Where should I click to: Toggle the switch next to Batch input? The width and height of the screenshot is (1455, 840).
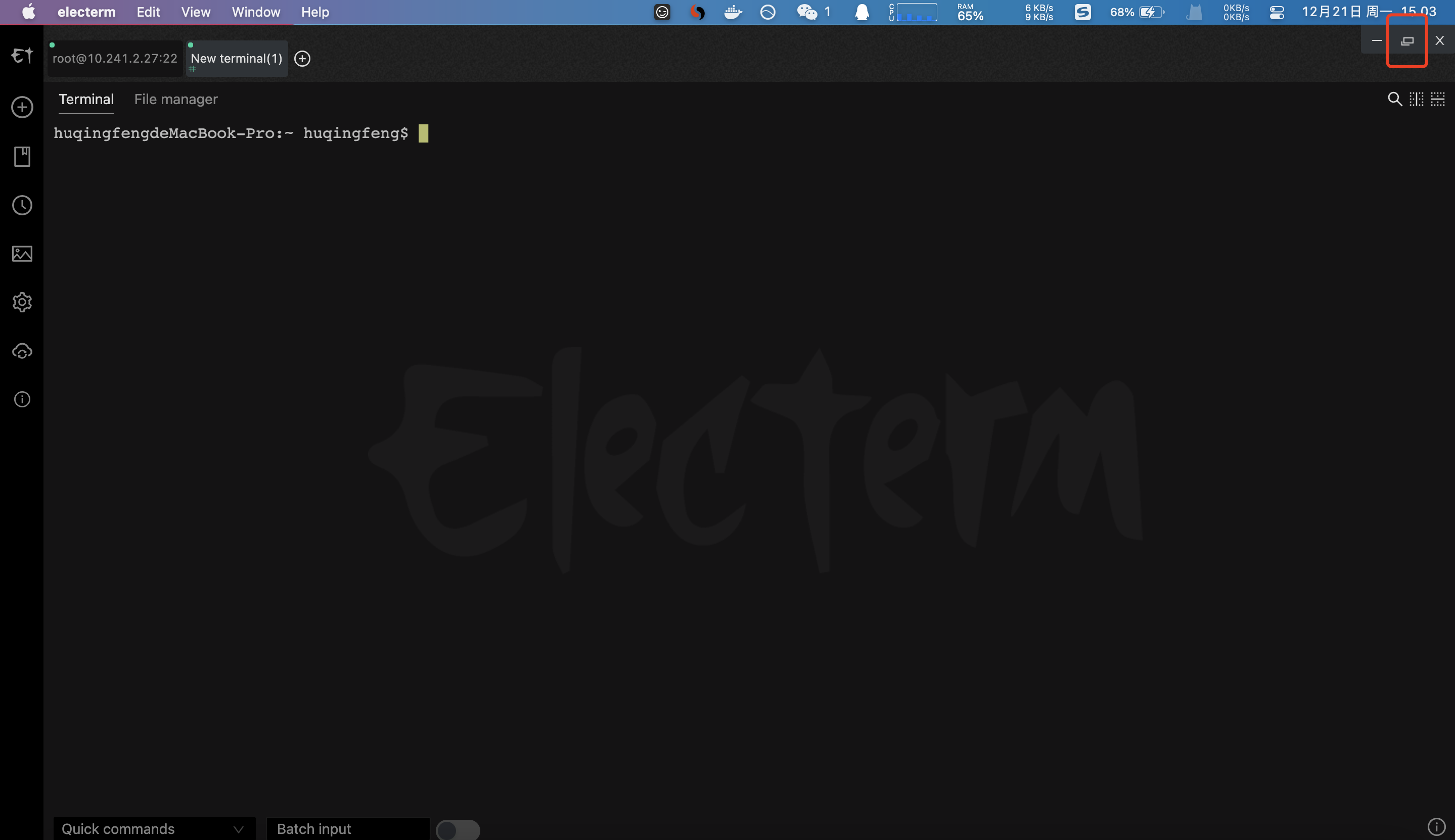[x=458, y=829]
